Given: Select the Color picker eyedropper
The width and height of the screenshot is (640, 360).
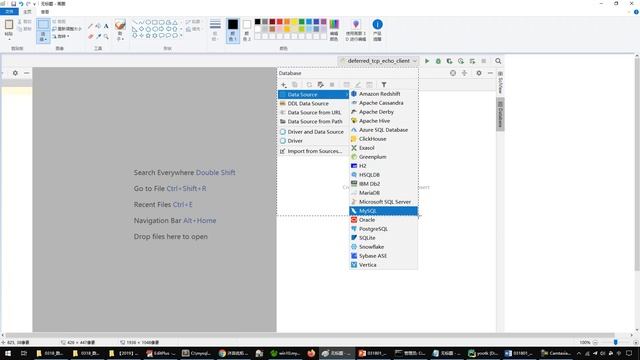Looking at the screenshot, I should tap(98, 36).
